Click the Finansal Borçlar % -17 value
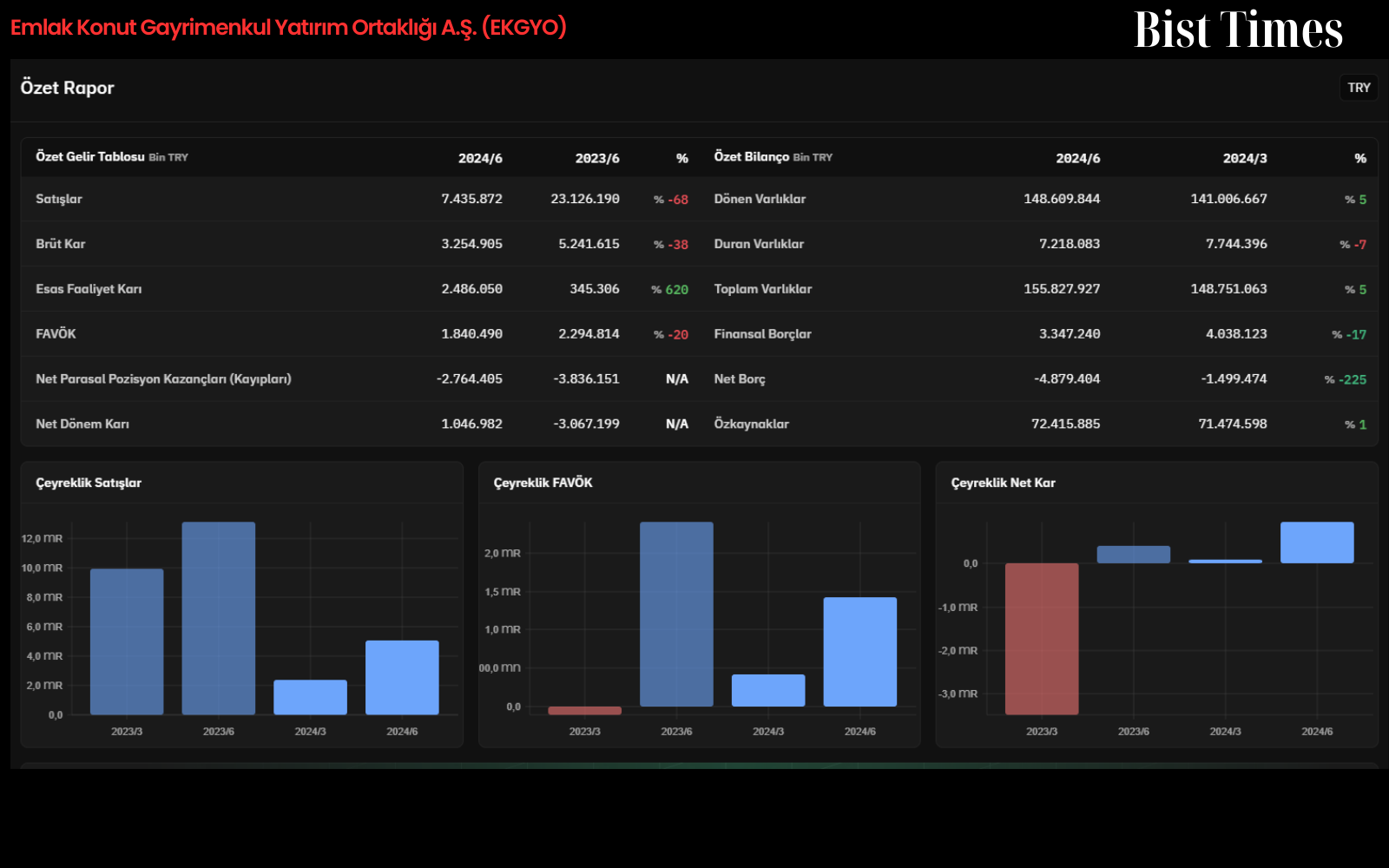This screenshot has height=868, width=1389. pos(1349,335)
